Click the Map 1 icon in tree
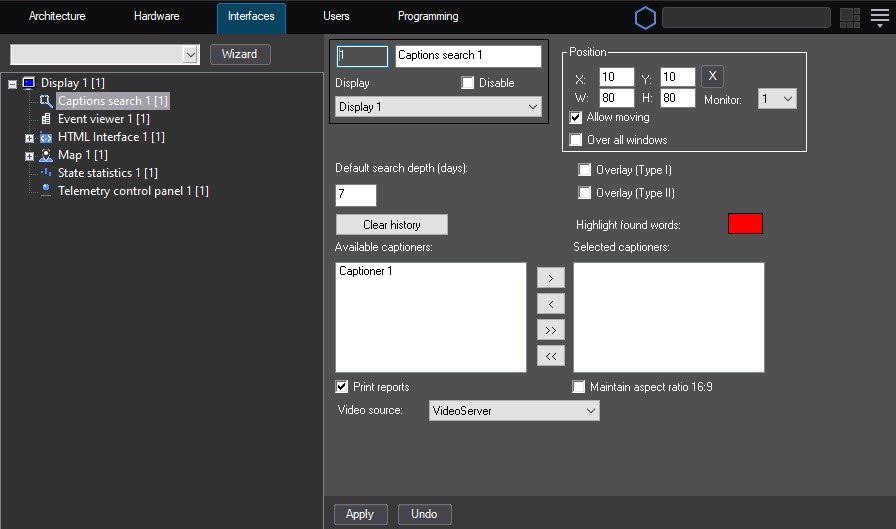 tap(46, 155)
